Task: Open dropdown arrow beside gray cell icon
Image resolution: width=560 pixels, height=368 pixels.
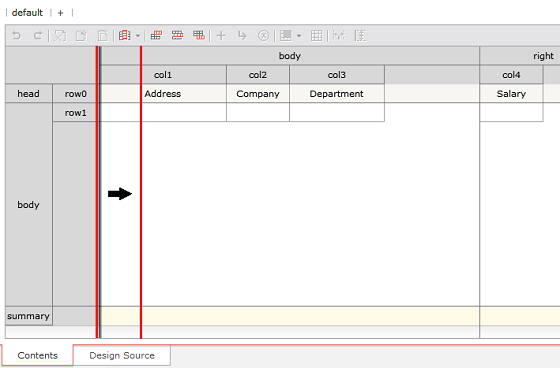Action: click(299, 36)
